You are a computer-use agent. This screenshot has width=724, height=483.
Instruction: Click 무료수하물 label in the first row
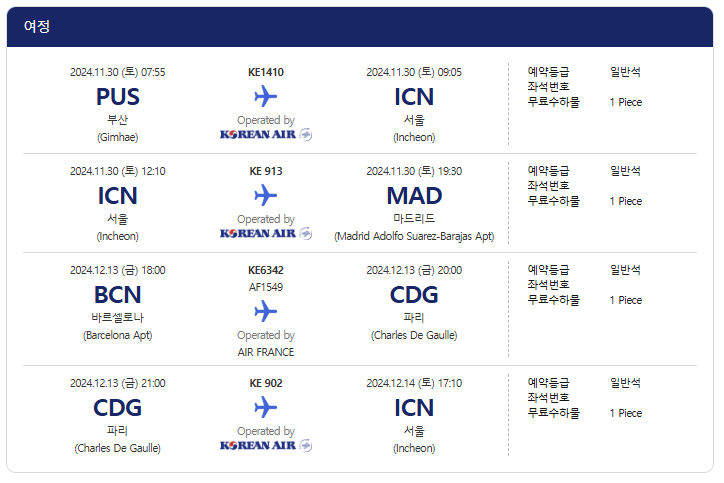[x=553, y=102]
